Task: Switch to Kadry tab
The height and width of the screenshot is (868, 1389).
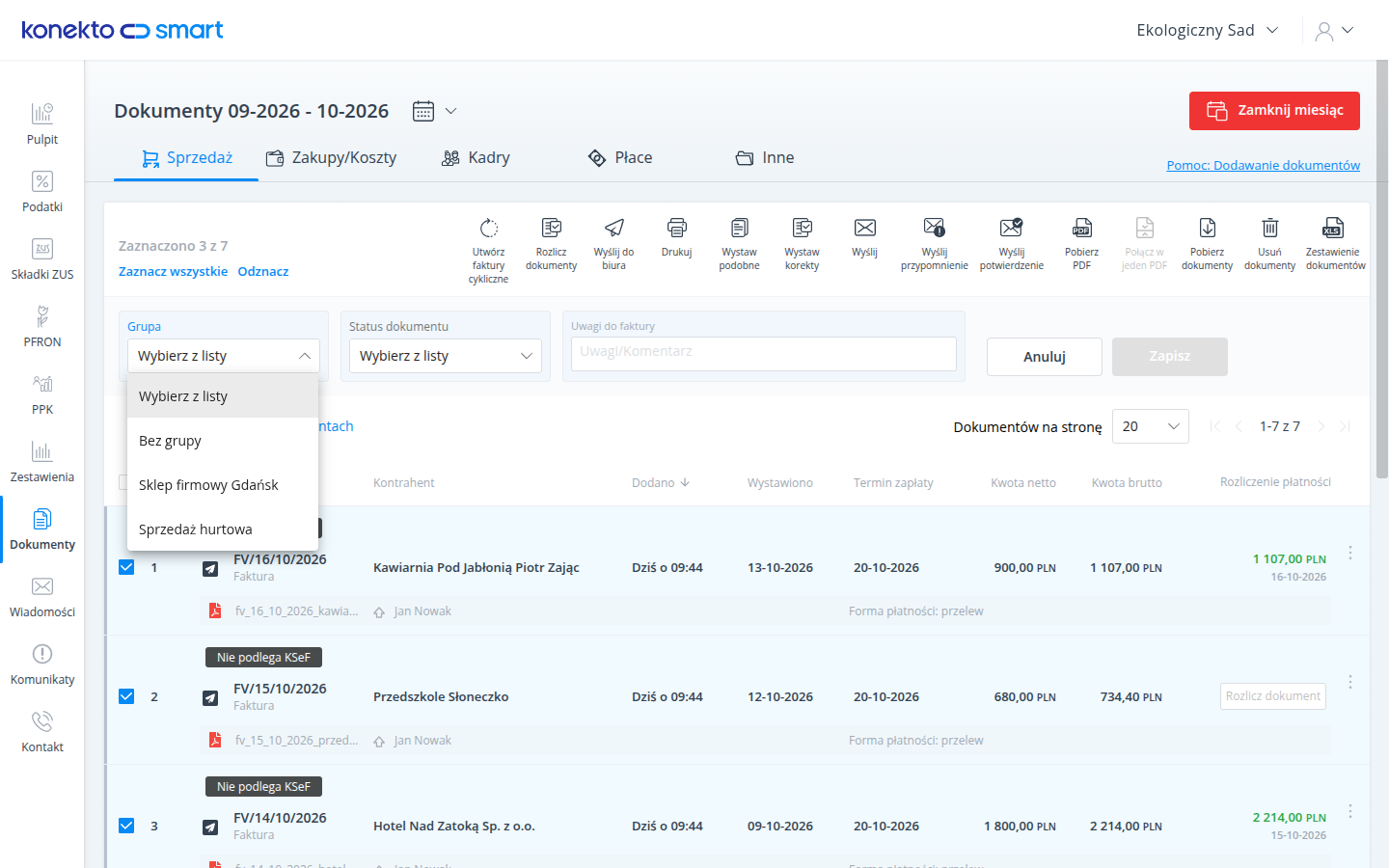Action: pos(476,158)
